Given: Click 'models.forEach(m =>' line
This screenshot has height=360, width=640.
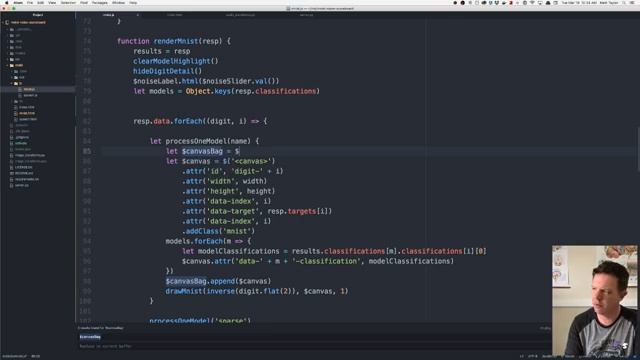Looking at the screenshot, I should point(208,241).
